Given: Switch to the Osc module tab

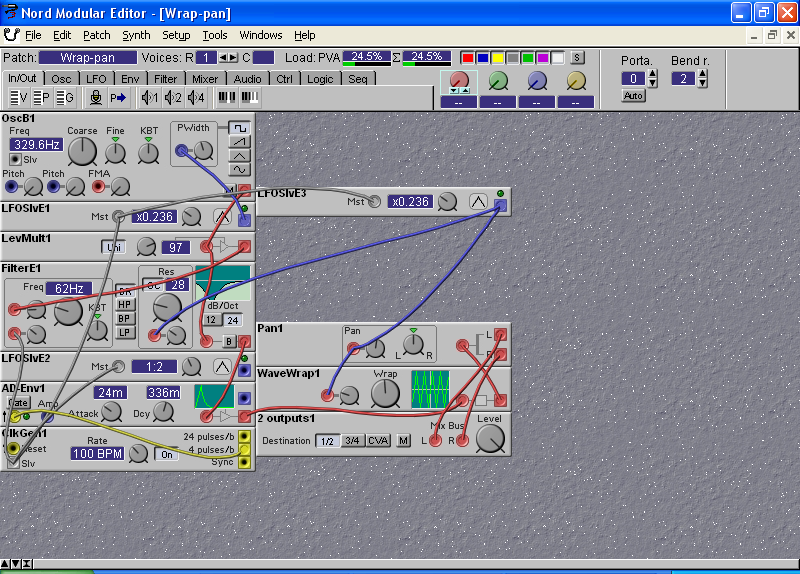Looking at the screenshot, I should [x=61, y=79].
